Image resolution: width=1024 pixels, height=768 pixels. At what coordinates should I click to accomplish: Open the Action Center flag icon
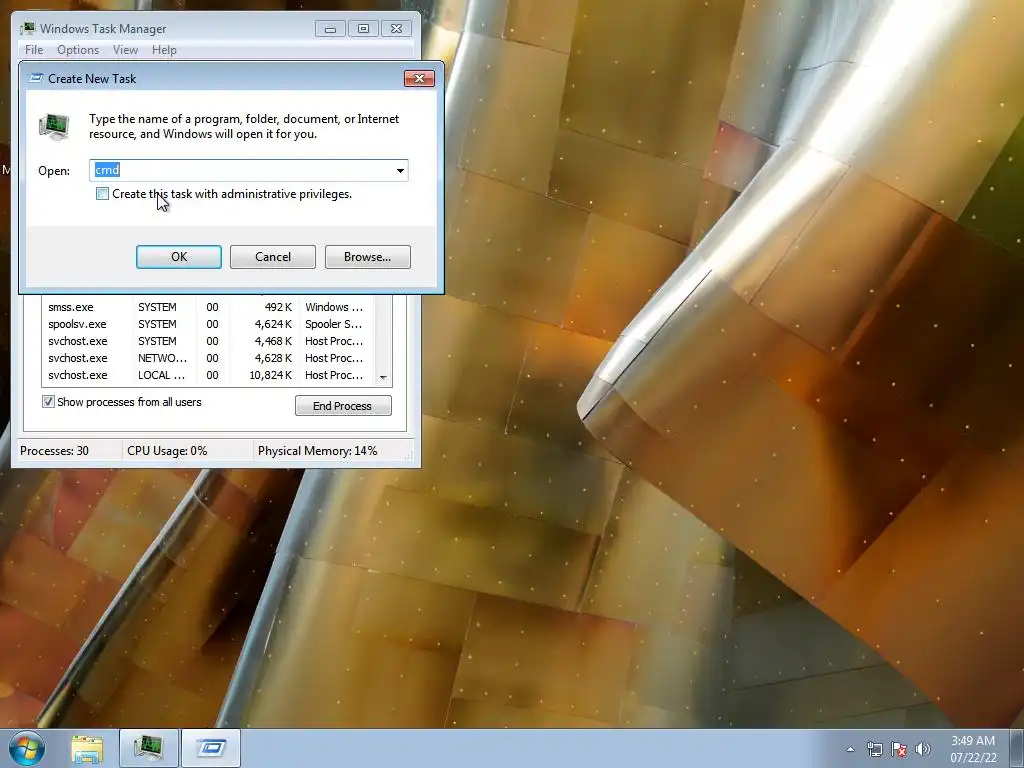tap(899, 749)
